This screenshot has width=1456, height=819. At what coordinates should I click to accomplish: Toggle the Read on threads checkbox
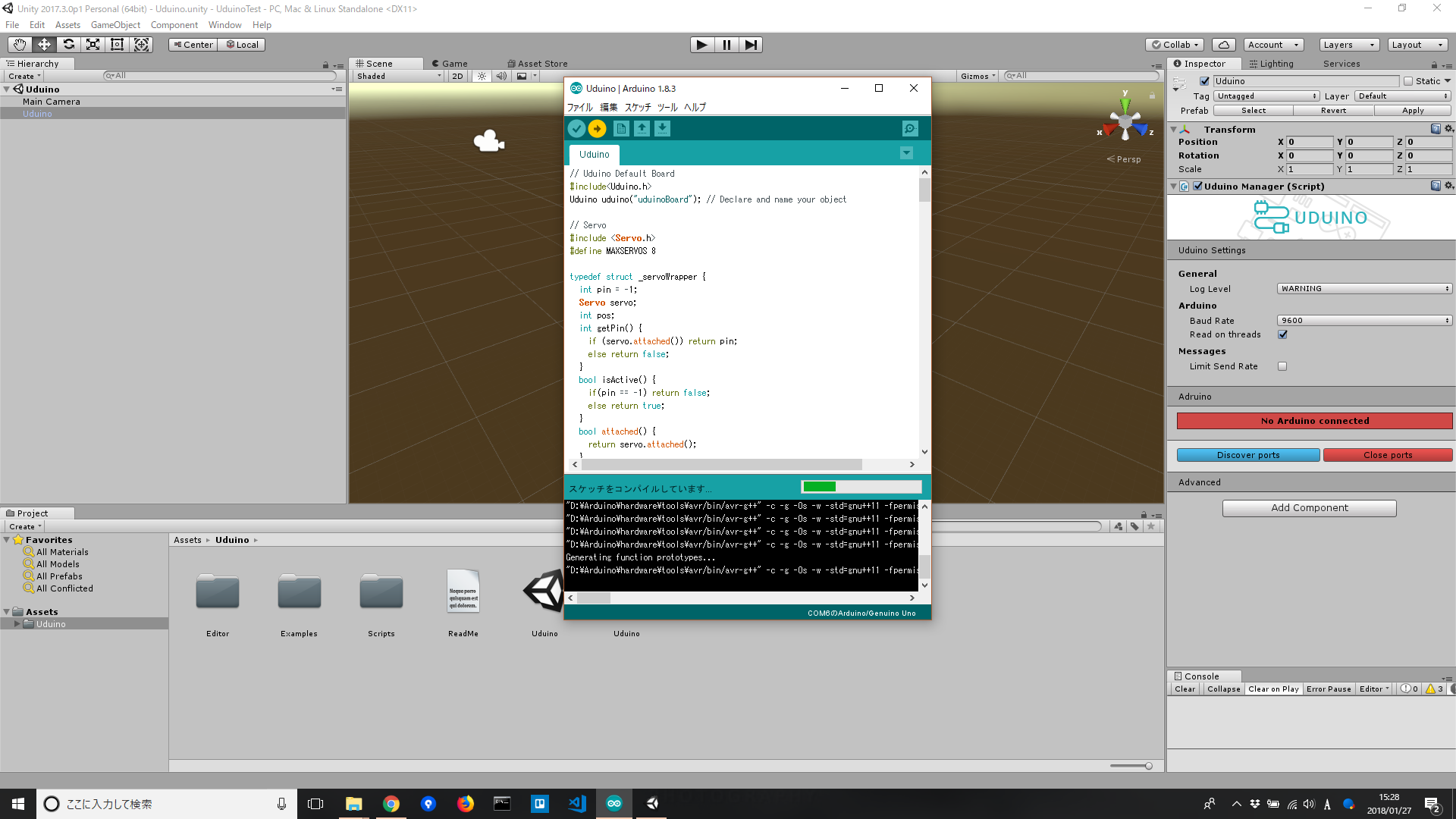click(1282, 334)
